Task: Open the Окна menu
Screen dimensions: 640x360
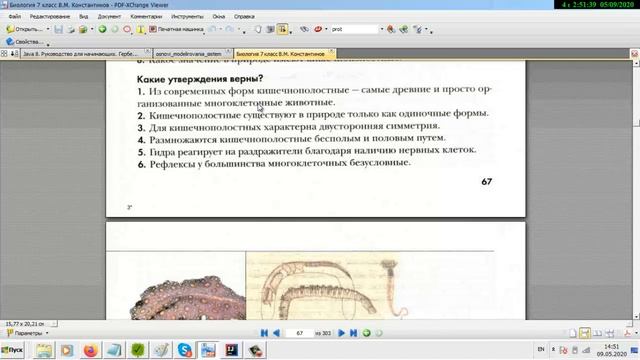Action: [219, 17]
